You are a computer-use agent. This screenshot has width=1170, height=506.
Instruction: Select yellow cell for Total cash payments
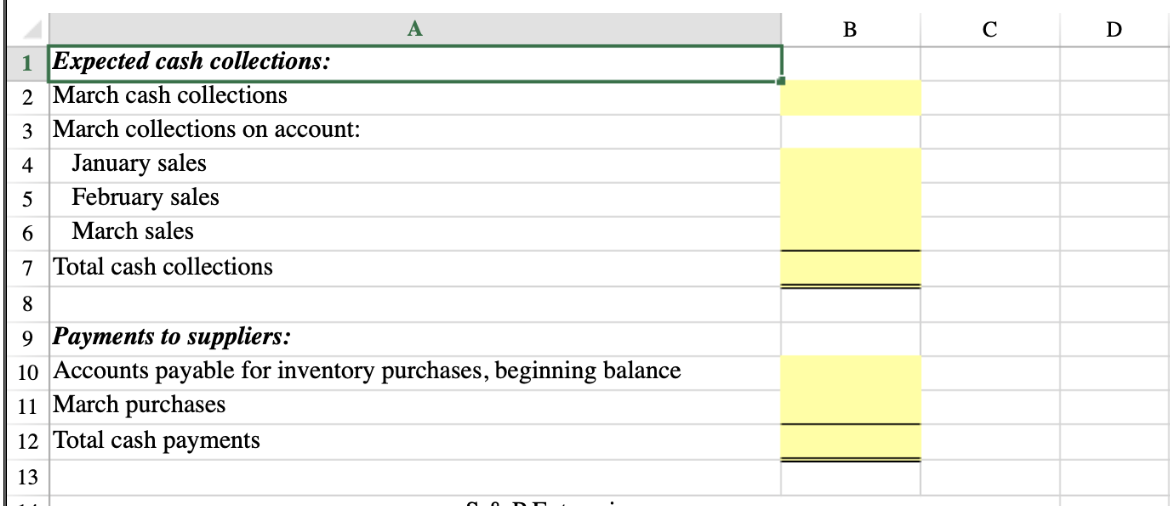[851, 442]
